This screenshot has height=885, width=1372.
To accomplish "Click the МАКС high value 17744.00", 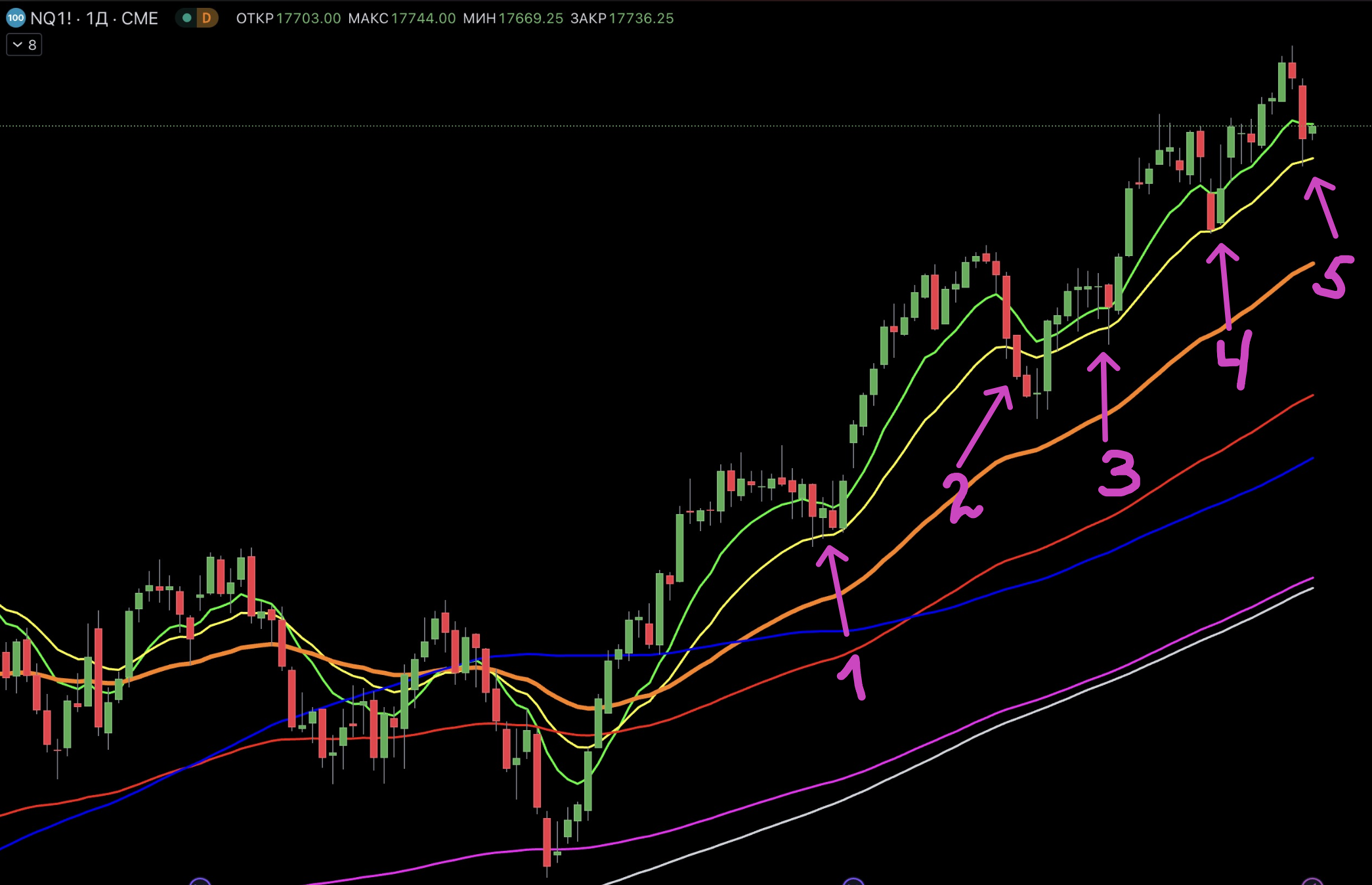I will tap(423, 18).
